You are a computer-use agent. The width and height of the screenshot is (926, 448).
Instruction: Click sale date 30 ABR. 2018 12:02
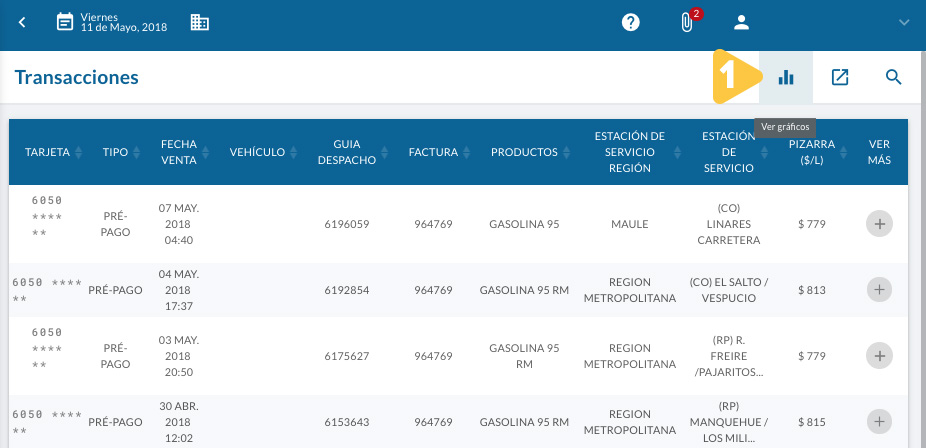[x=179, y=423]
